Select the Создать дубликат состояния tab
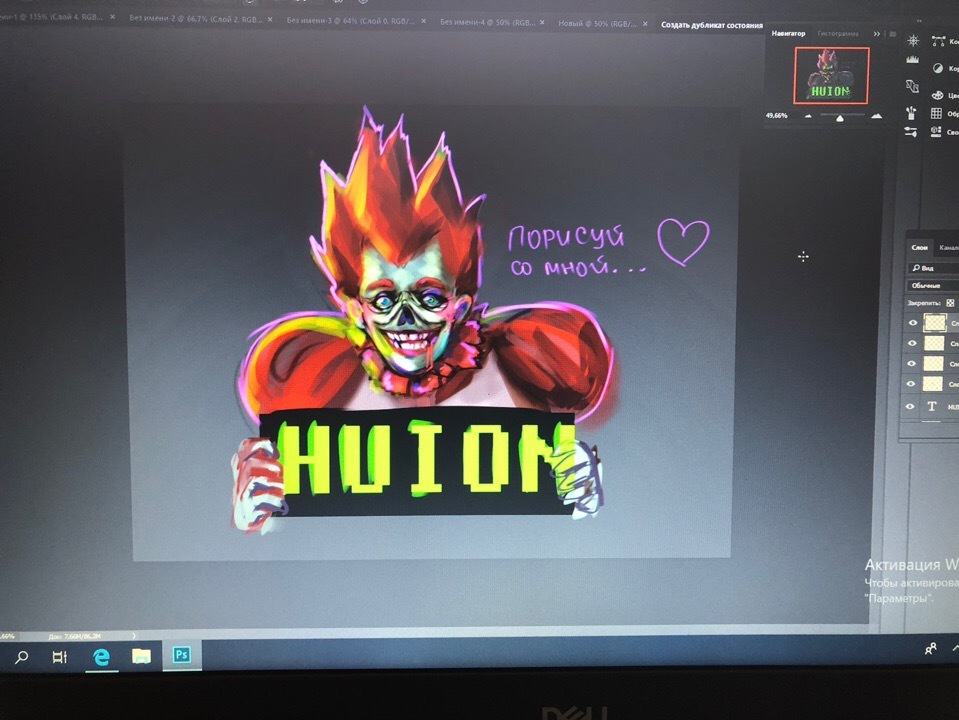959x720 pixels. [x=712, y=25]
